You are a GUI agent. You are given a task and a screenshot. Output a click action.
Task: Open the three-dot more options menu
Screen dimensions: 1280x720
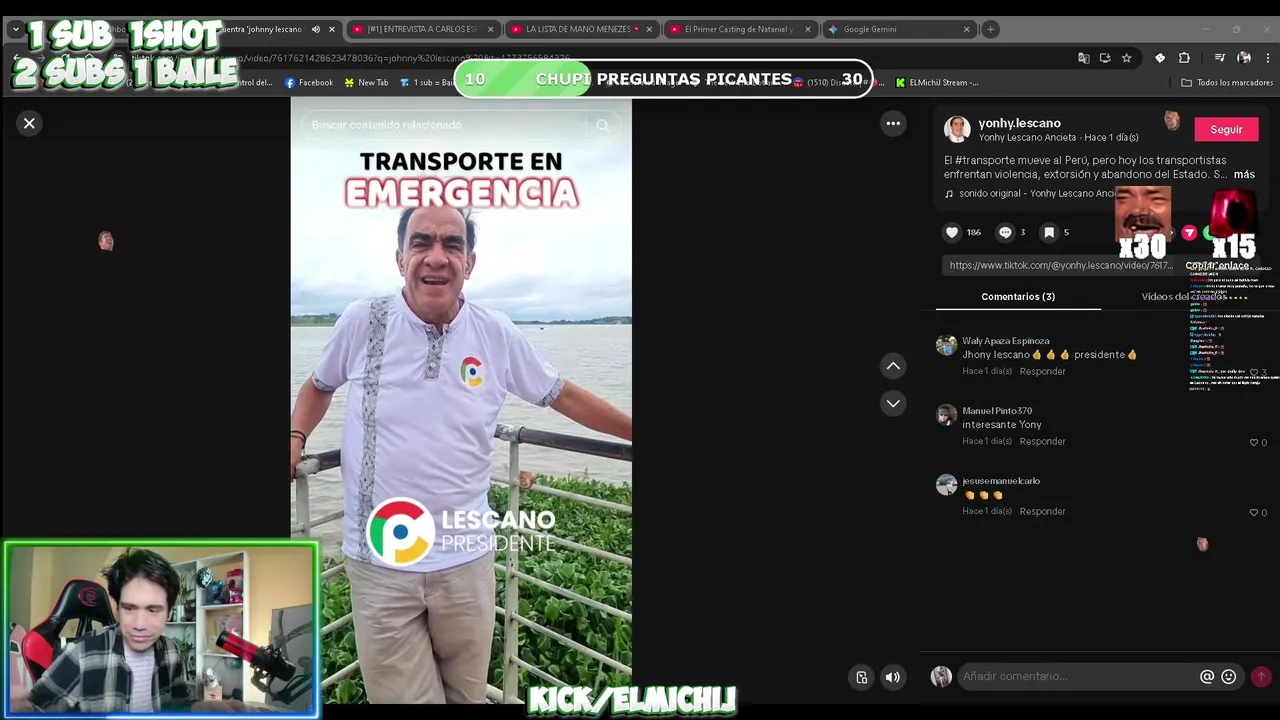click(x=893, y=123)
